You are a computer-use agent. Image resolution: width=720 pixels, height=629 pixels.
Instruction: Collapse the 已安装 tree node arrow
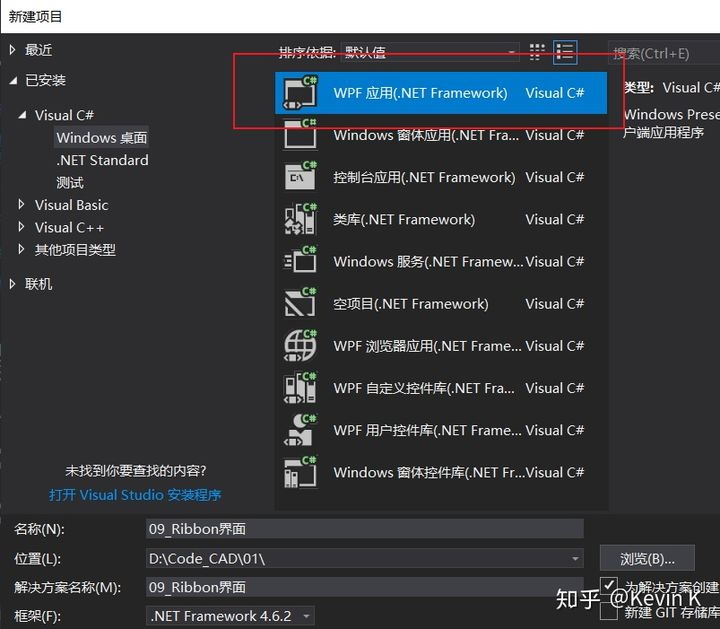pyautogui.click(x=13, y=81)
